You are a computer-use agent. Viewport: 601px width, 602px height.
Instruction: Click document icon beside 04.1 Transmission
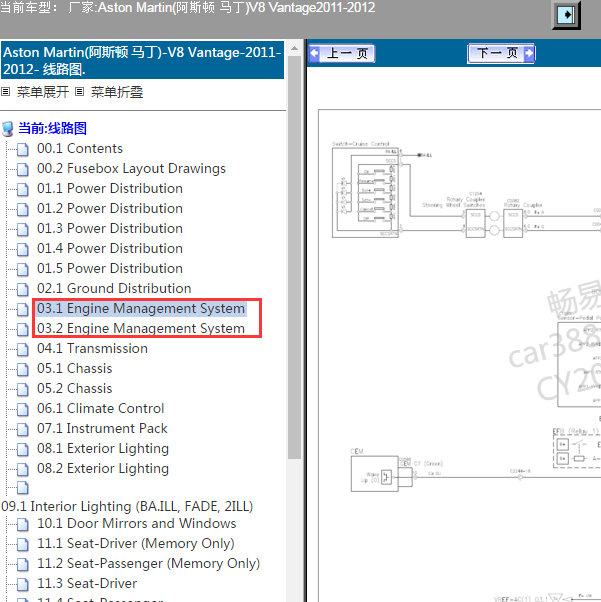(23, 349)
